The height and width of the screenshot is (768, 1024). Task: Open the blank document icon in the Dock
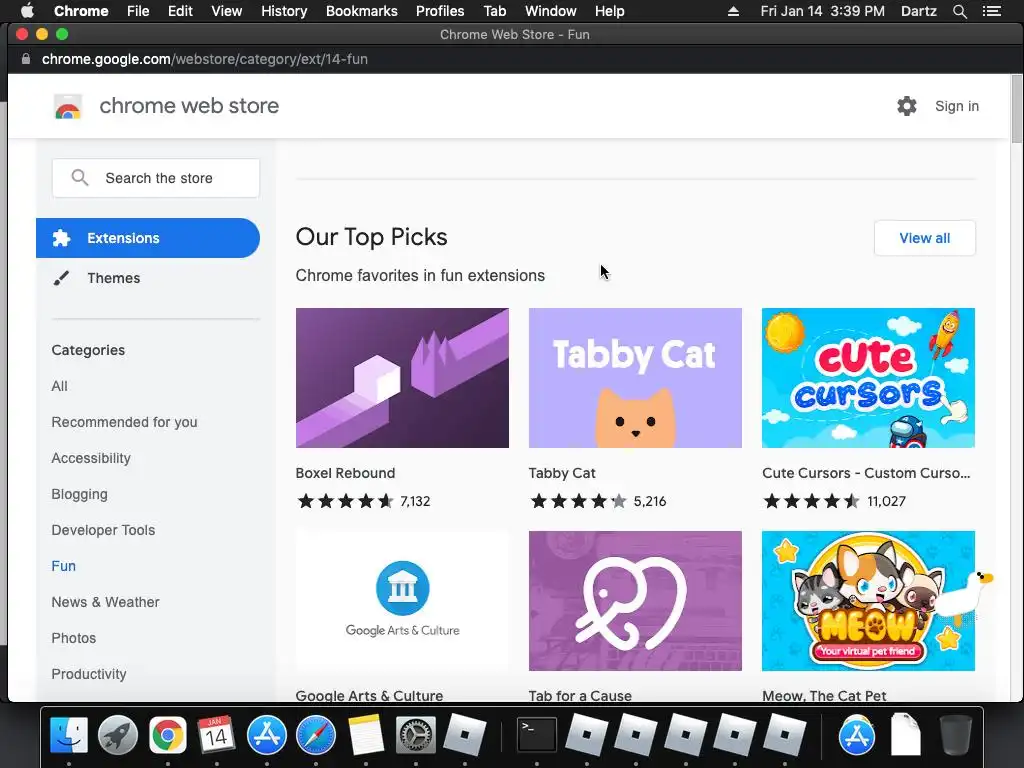pos(906,735)
